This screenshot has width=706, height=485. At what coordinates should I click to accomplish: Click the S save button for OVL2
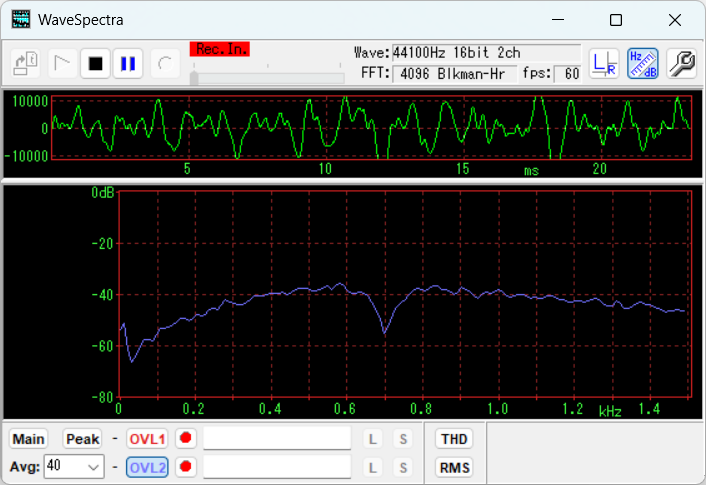click(x=403, y=468)
